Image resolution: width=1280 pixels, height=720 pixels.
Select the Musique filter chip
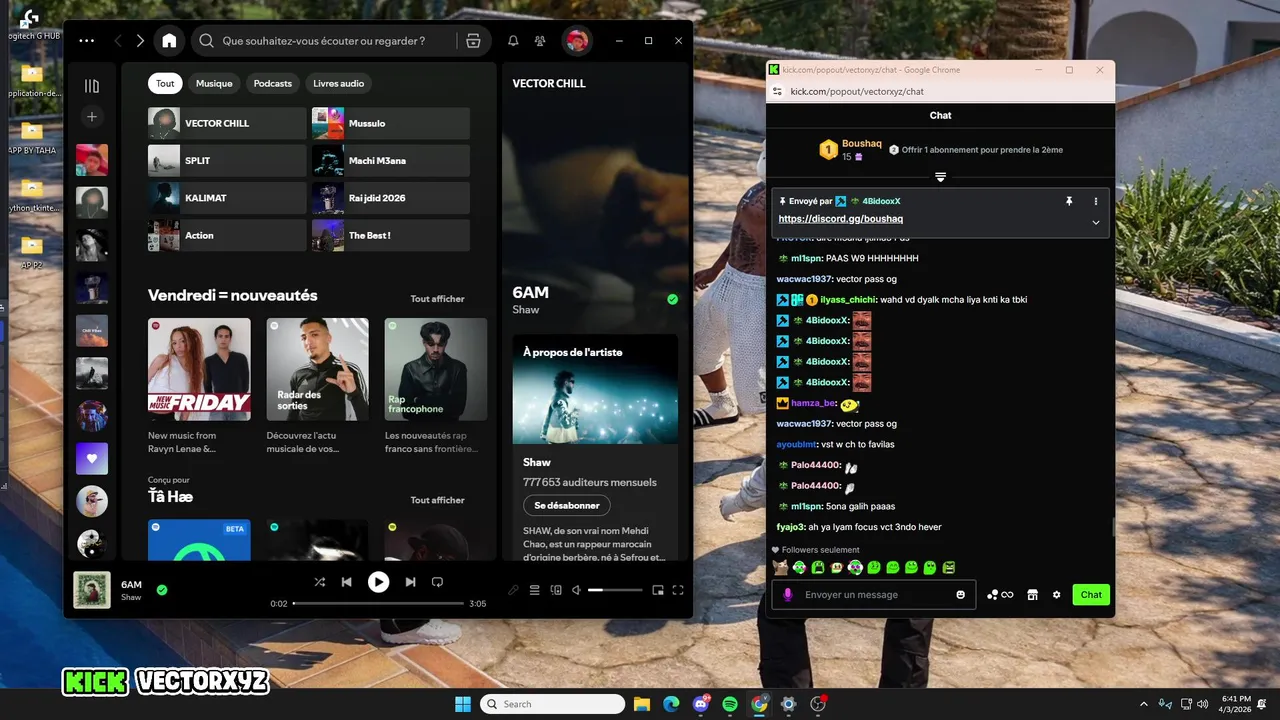click(x=214, y=83)
